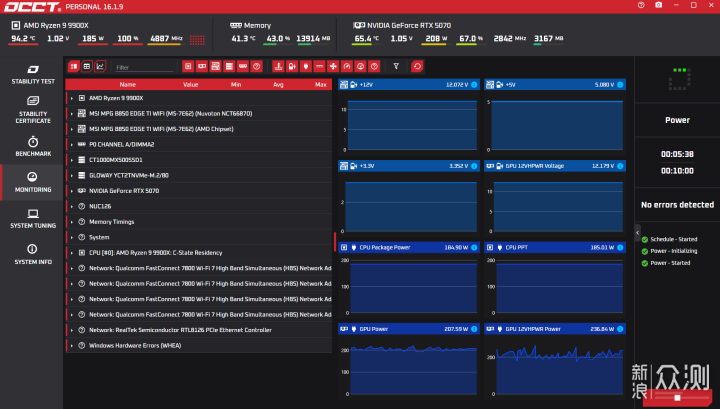The image size is (720, 409).
Task: Toggle storage sensors filter icon
Action: (229, 67)
